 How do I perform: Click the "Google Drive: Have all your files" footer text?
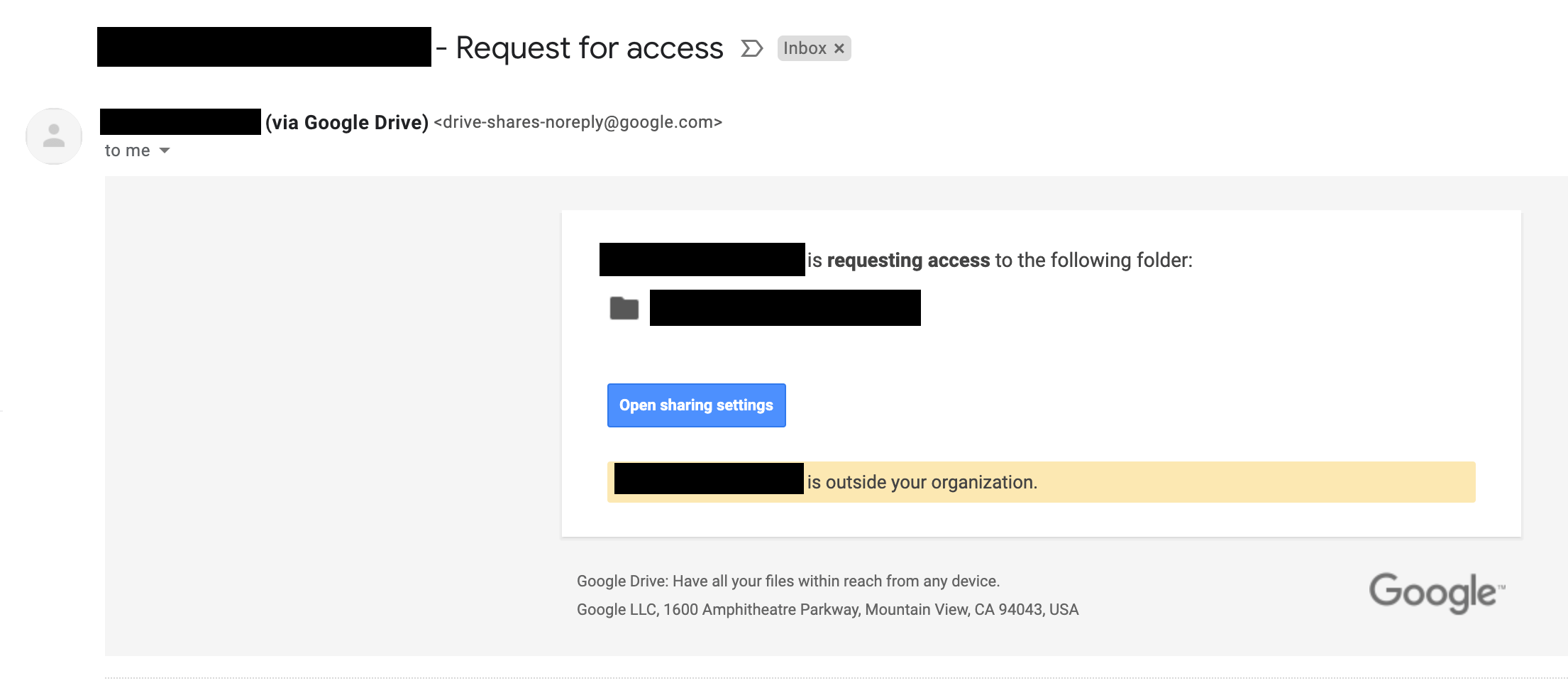[788, 581]
